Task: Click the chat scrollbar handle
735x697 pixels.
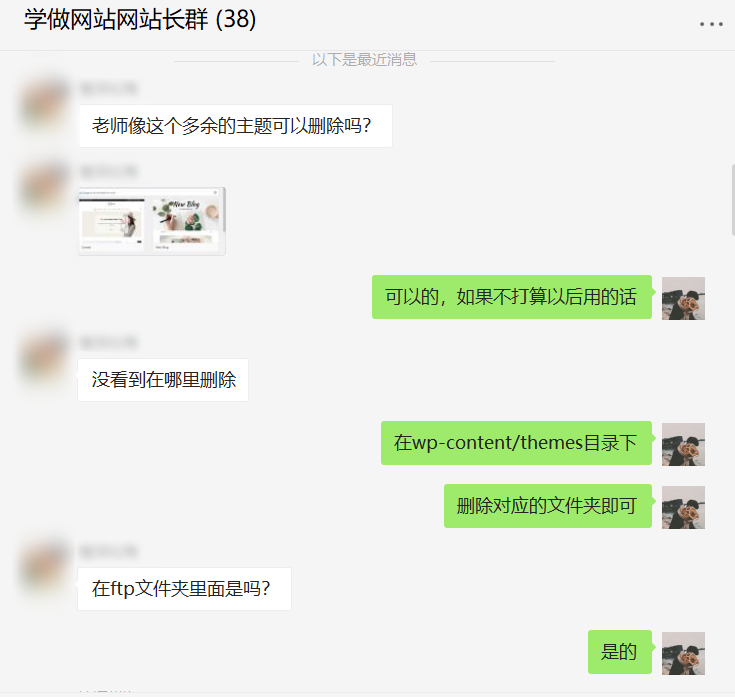Action: click(x=733, y=200)
